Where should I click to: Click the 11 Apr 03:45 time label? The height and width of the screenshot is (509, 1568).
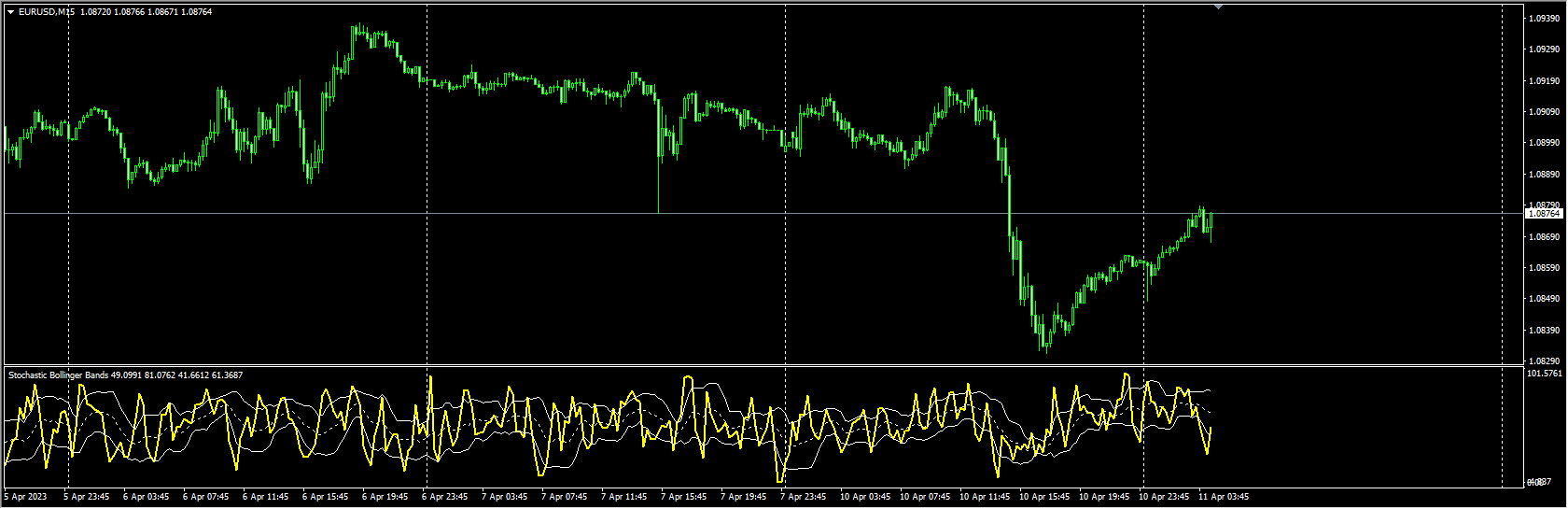1223,497
